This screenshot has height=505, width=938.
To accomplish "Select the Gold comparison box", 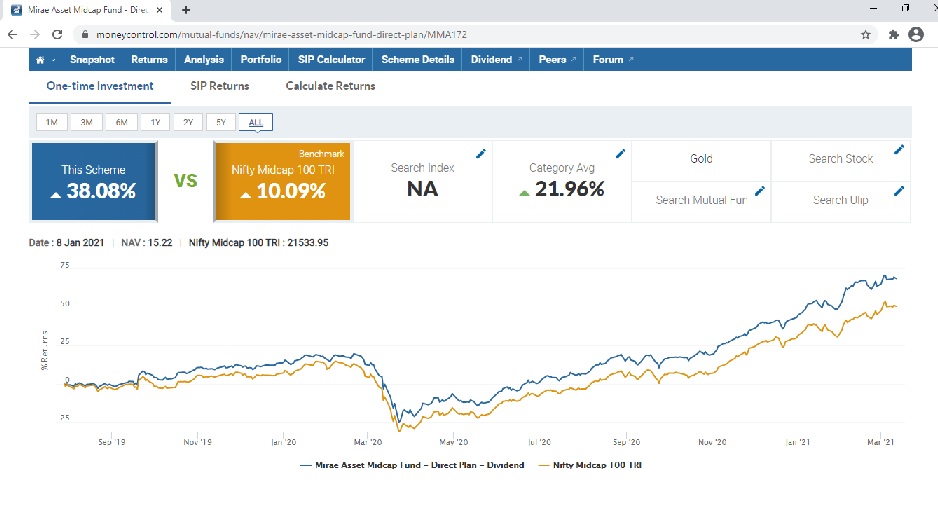I will 701,161.
